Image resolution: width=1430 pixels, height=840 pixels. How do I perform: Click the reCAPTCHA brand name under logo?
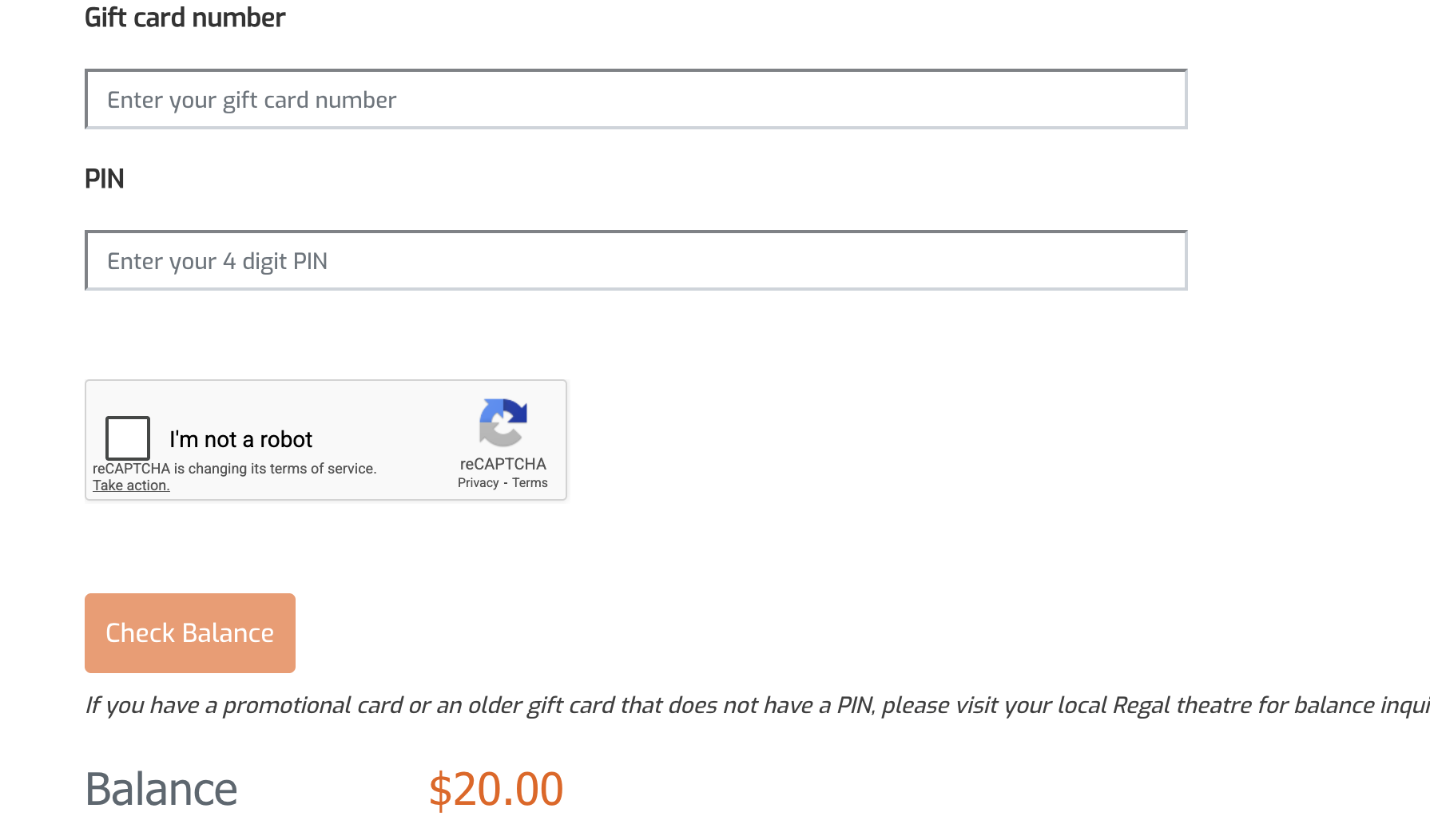[502, 464]
